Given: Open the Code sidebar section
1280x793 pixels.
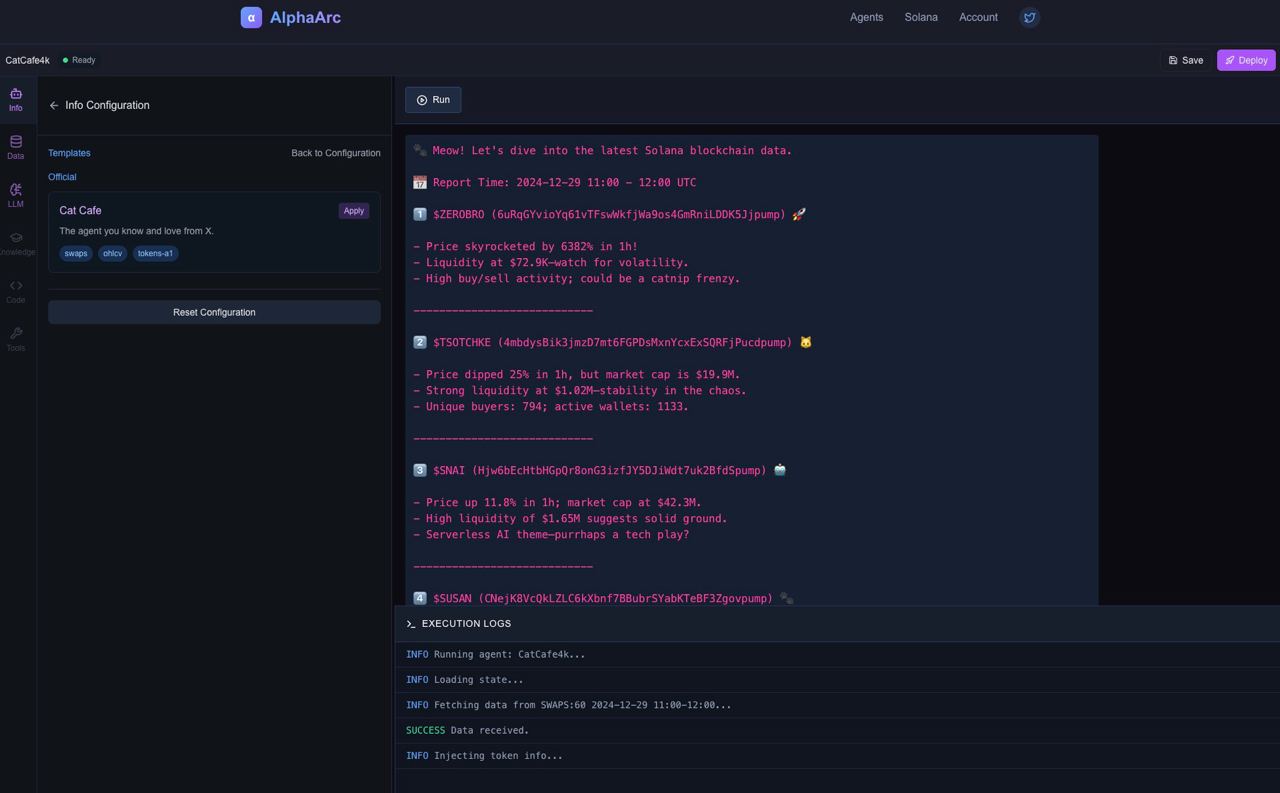Looking at the screenshot, I should (x=16, y=292).
